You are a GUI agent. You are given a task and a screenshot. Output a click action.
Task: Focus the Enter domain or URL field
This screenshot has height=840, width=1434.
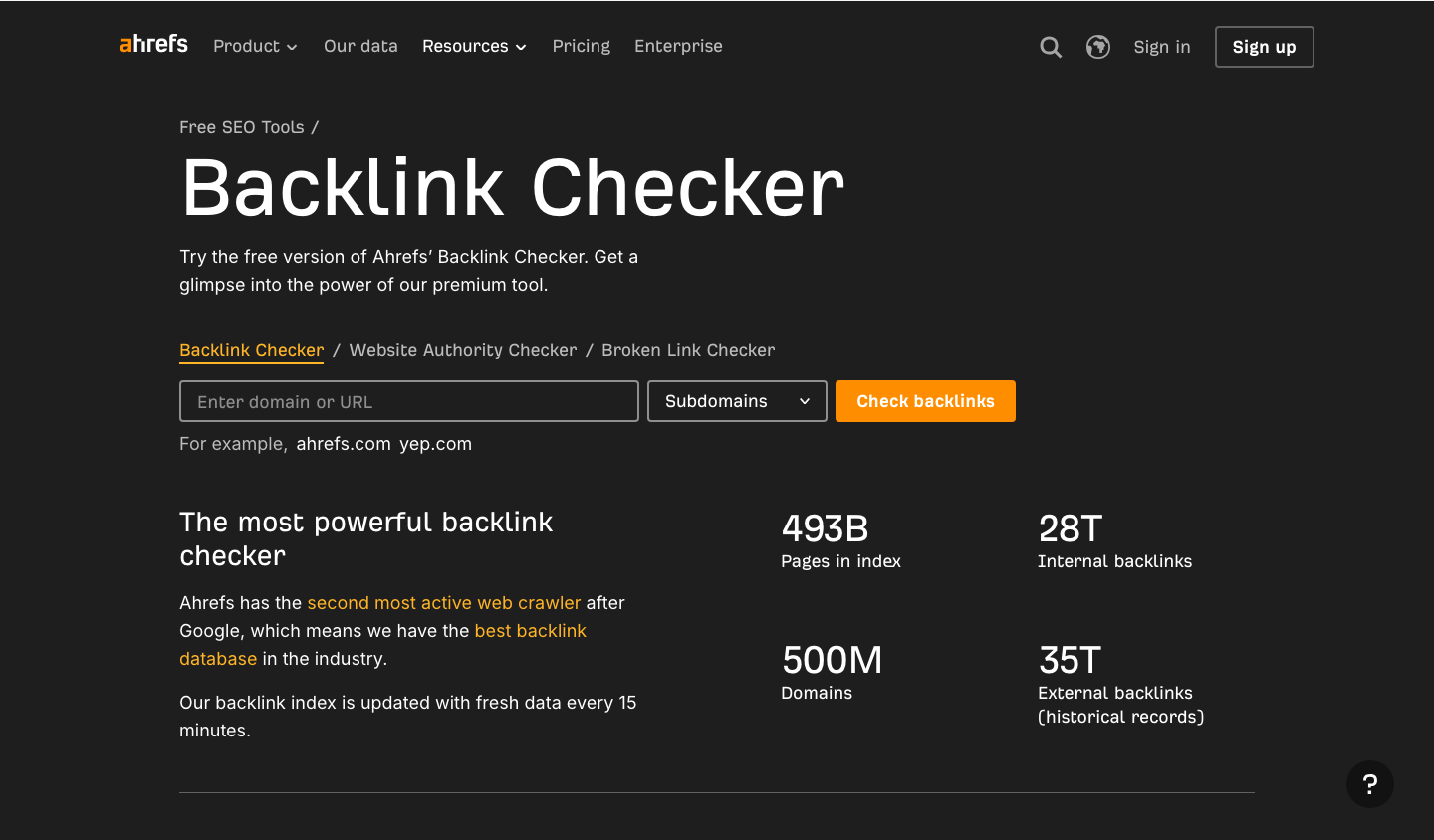click(409, 401)
